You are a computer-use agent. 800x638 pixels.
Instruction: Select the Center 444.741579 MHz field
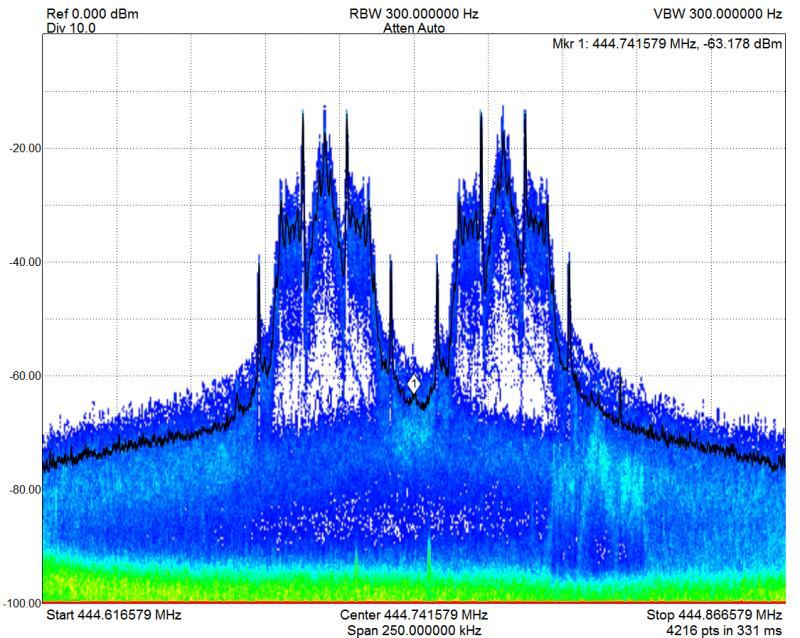point(413,614)
